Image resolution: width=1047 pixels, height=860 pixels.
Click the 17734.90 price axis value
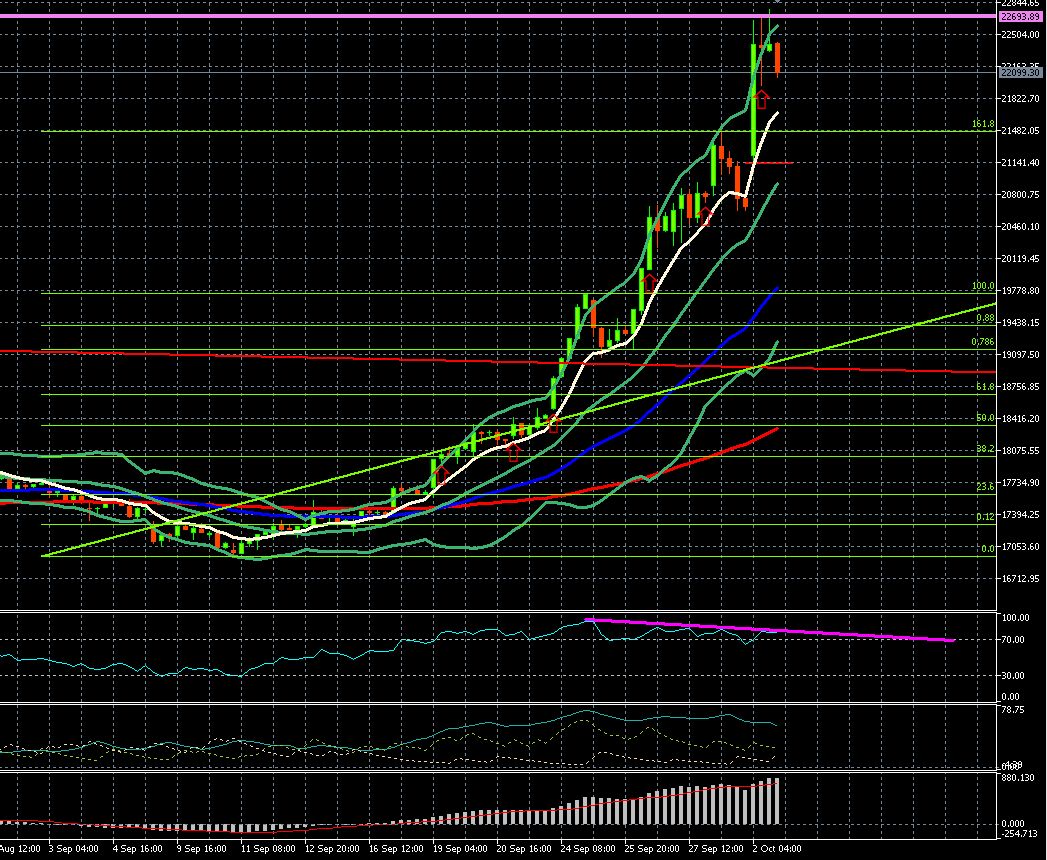pos(1020,483)
